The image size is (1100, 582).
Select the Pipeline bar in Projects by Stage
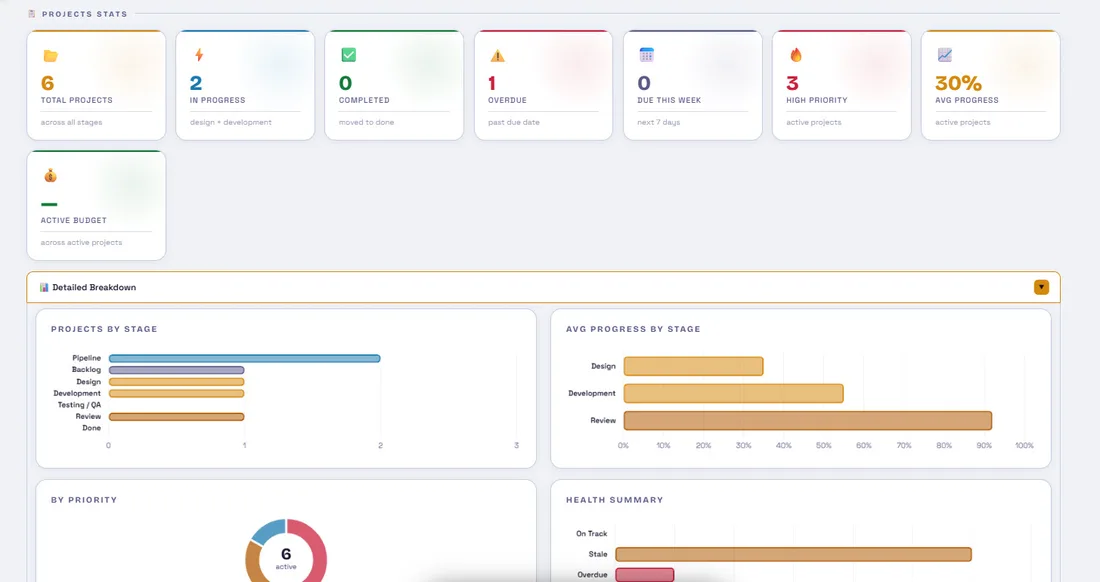tap(245, 358)
